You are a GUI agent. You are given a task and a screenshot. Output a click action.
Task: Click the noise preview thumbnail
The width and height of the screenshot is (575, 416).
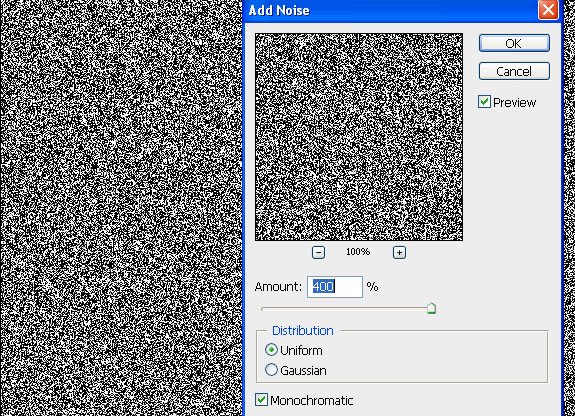[x=359, y=137]
